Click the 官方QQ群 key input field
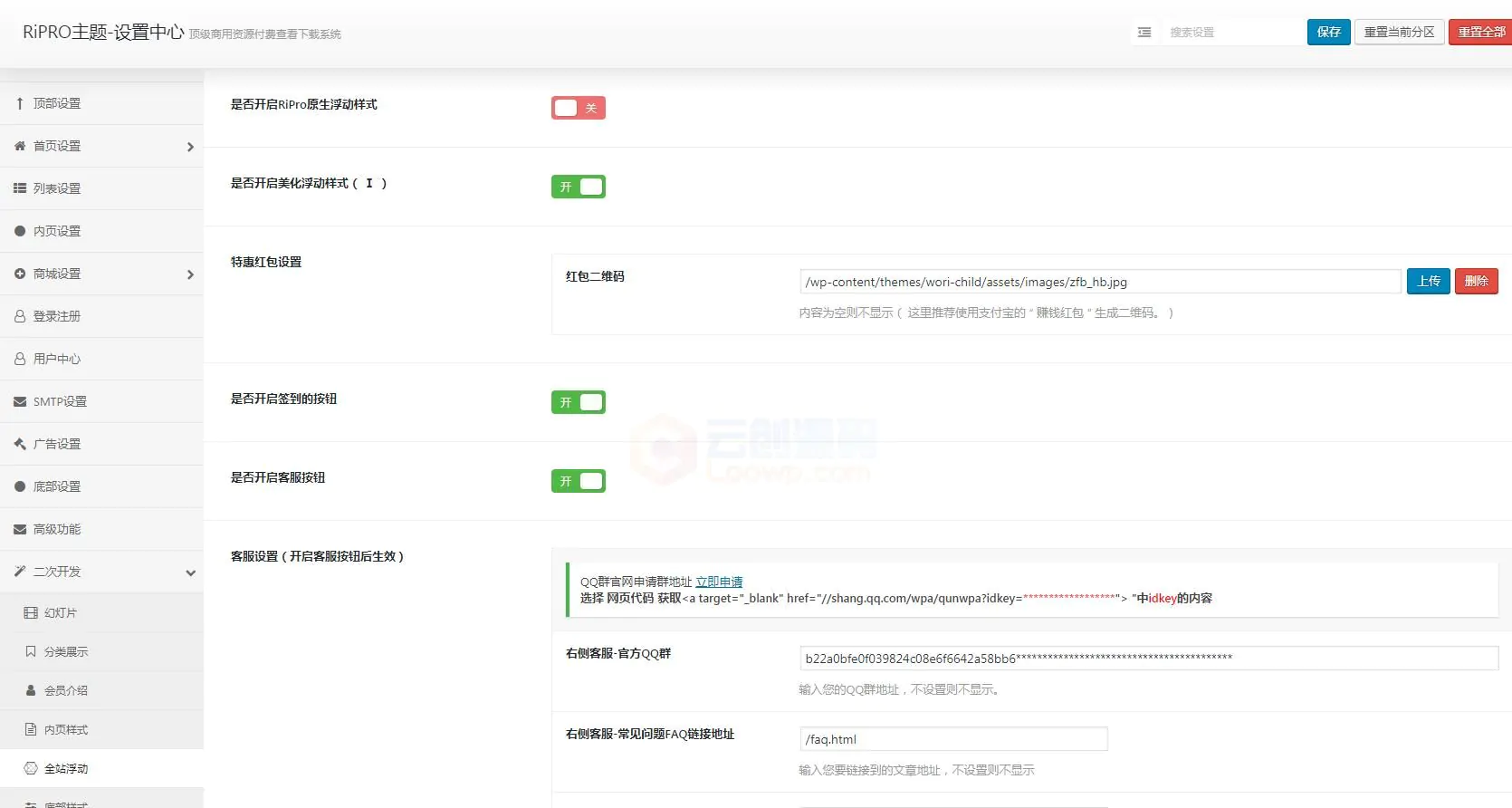1512x808 pixels. tap(1149, 659)
